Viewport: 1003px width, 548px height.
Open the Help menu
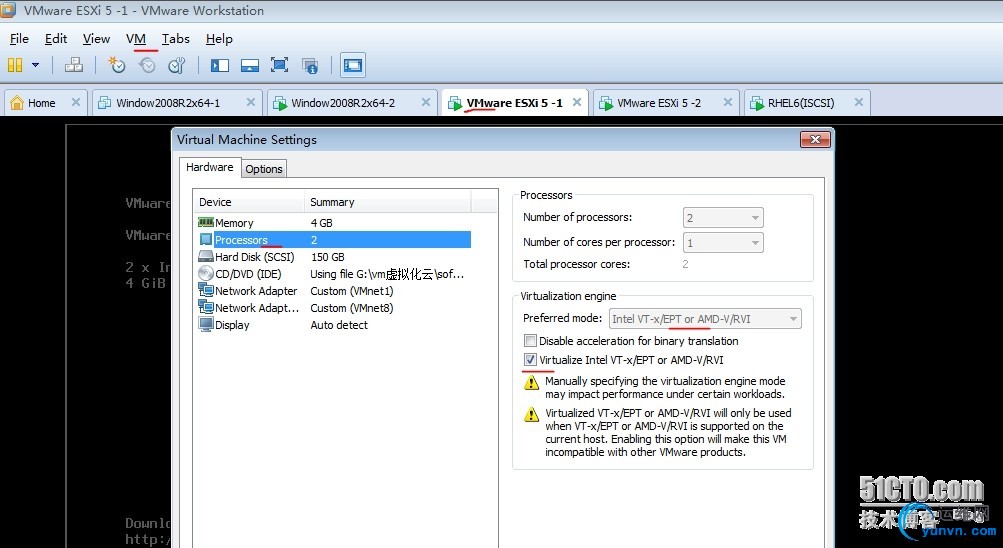(x=219, y=39)
